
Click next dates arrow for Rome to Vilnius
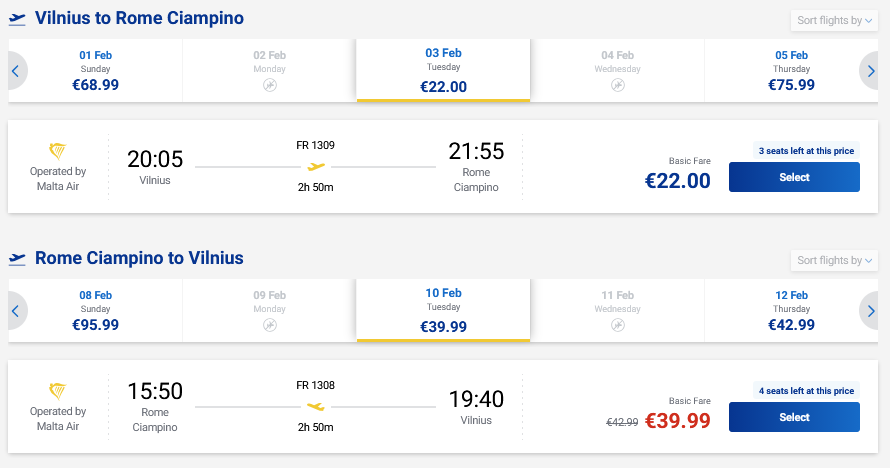[873, 311]
